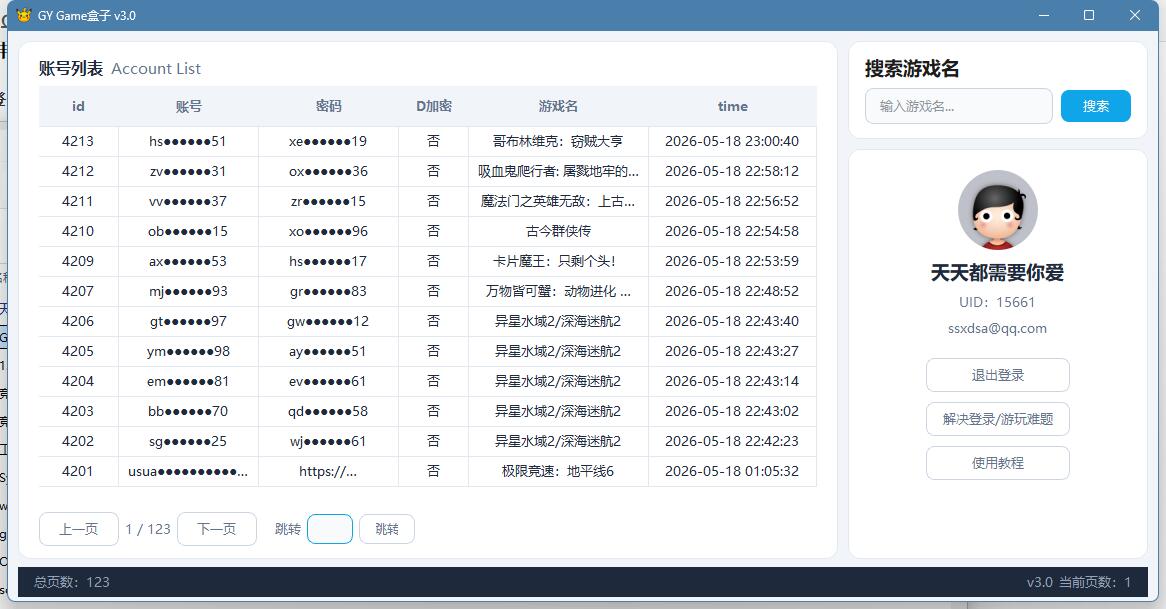The width and height of the screenshot is (1166, 609).
Task: Click timestamp 2026-05-18 01:05:32
Action: click(732, 471)
